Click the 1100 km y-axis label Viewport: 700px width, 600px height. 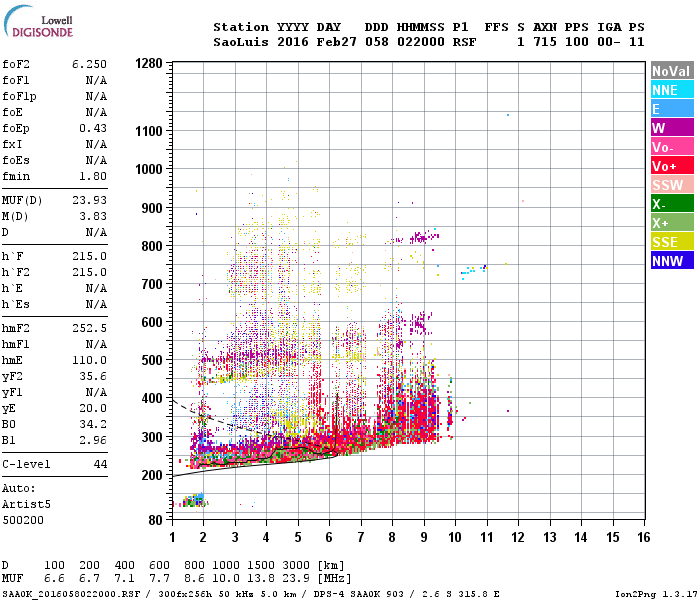[x=149, y=131]
